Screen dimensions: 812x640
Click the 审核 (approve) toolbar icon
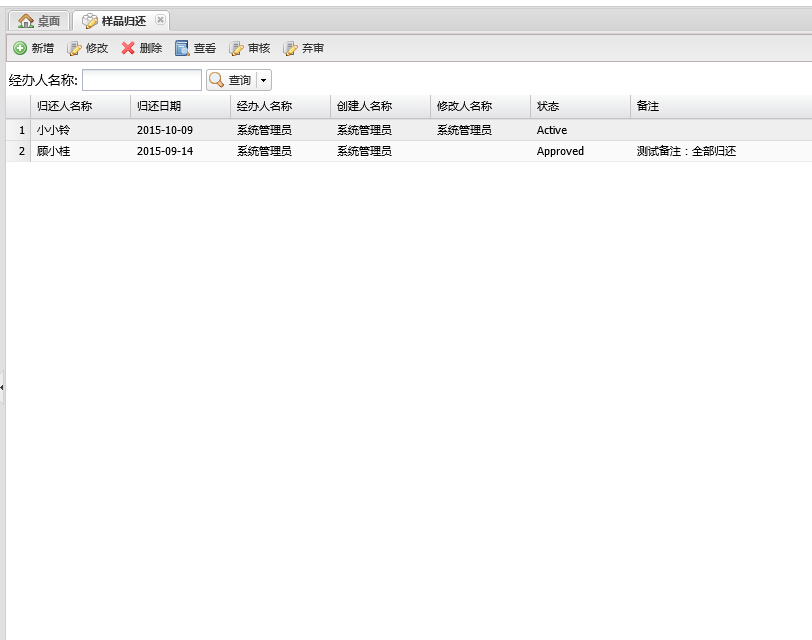(236, 48)
